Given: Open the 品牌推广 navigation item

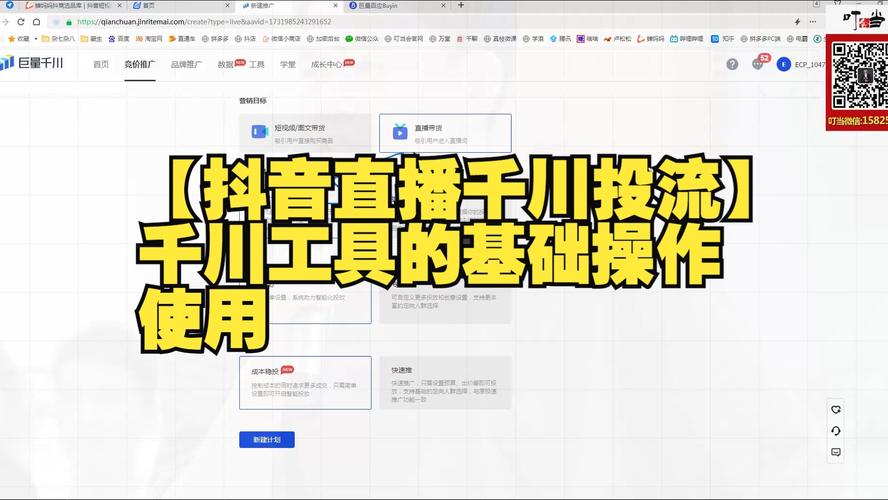Looking at the screenshot, I should click(186, 64).
